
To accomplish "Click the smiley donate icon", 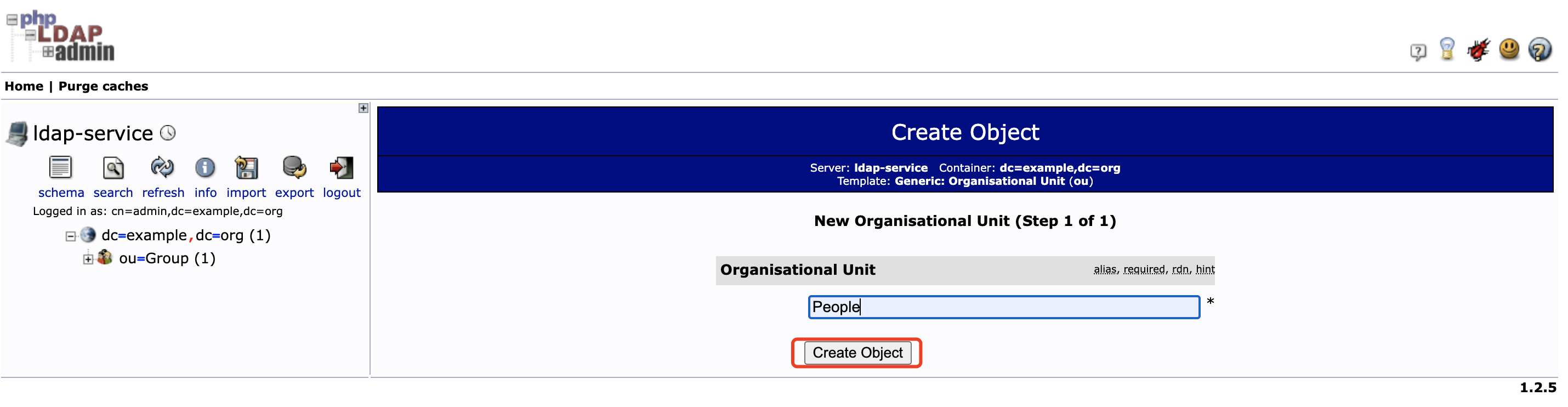I will pos(1509,49).
